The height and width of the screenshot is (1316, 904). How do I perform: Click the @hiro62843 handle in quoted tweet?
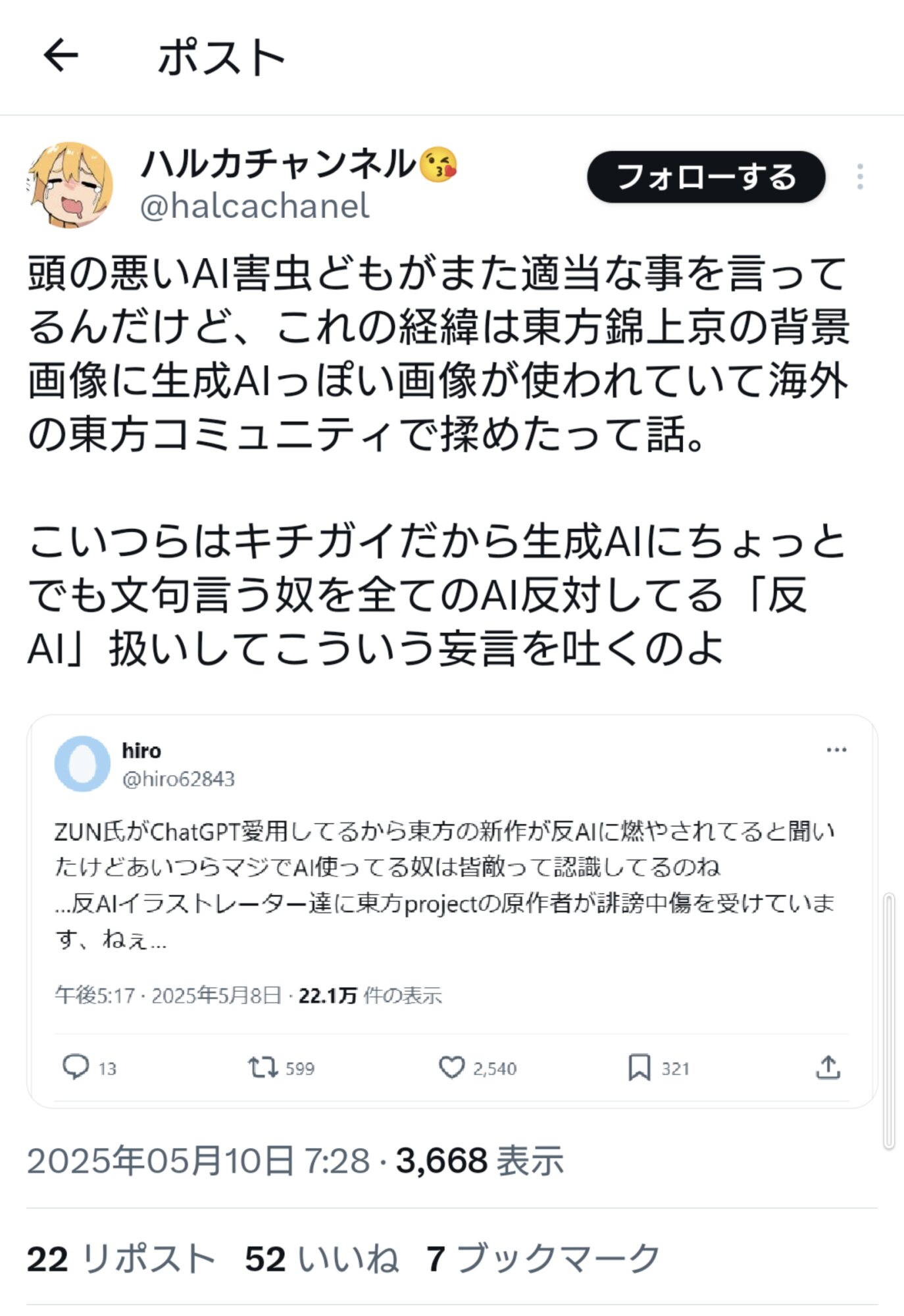178,779
